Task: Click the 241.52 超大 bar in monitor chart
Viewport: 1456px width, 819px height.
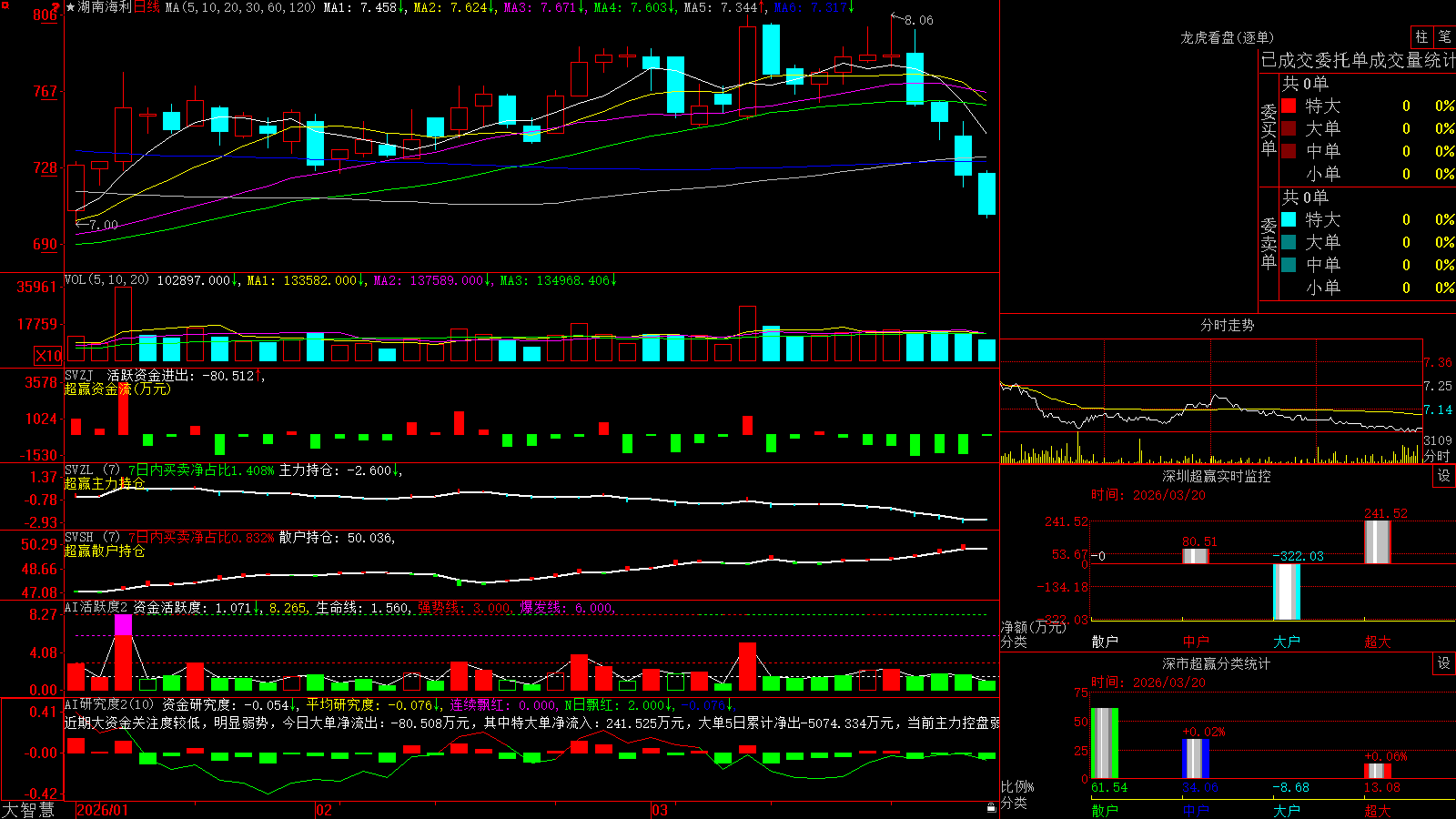Action: tap(1378, 542)
